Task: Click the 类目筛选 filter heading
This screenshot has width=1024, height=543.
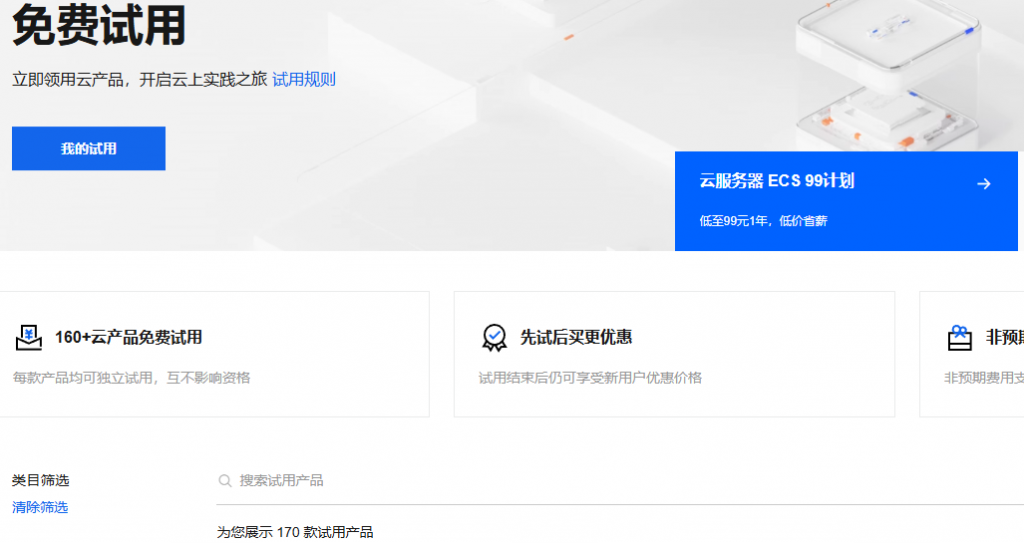Action: coord(40,481)
